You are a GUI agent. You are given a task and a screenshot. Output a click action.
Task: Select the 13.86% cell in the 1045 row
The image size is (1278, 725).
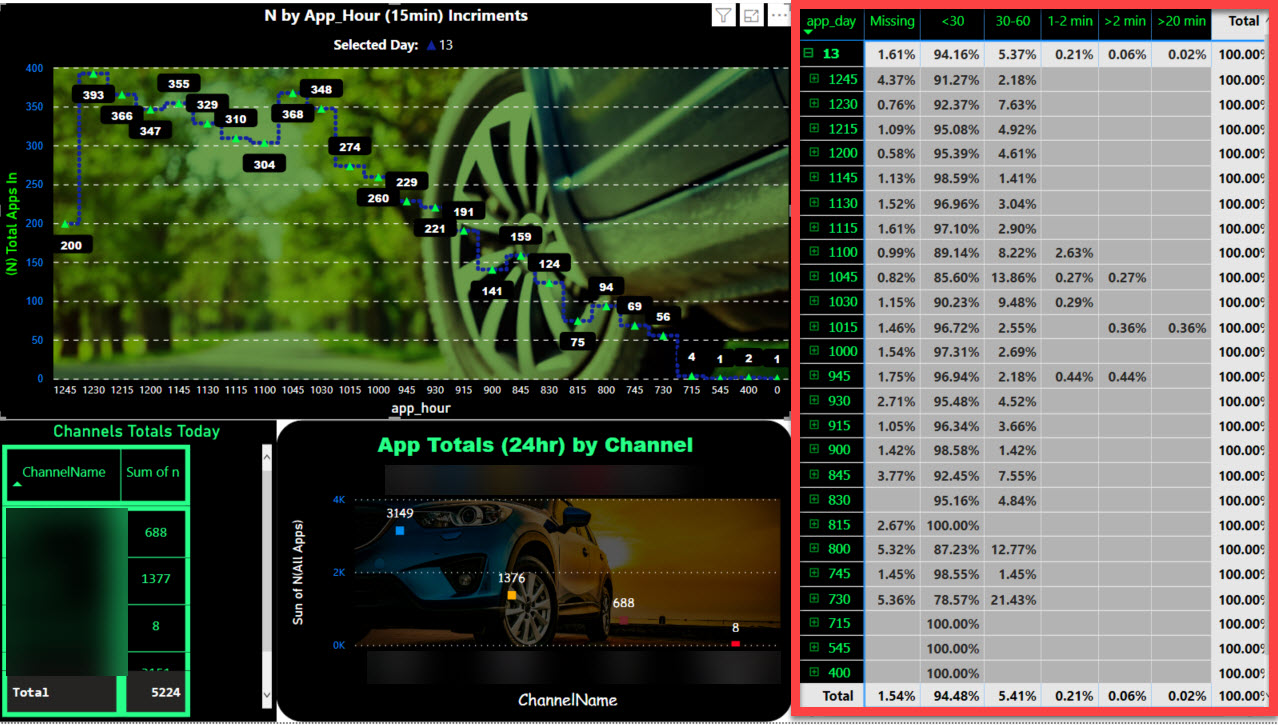[1012, 277]
